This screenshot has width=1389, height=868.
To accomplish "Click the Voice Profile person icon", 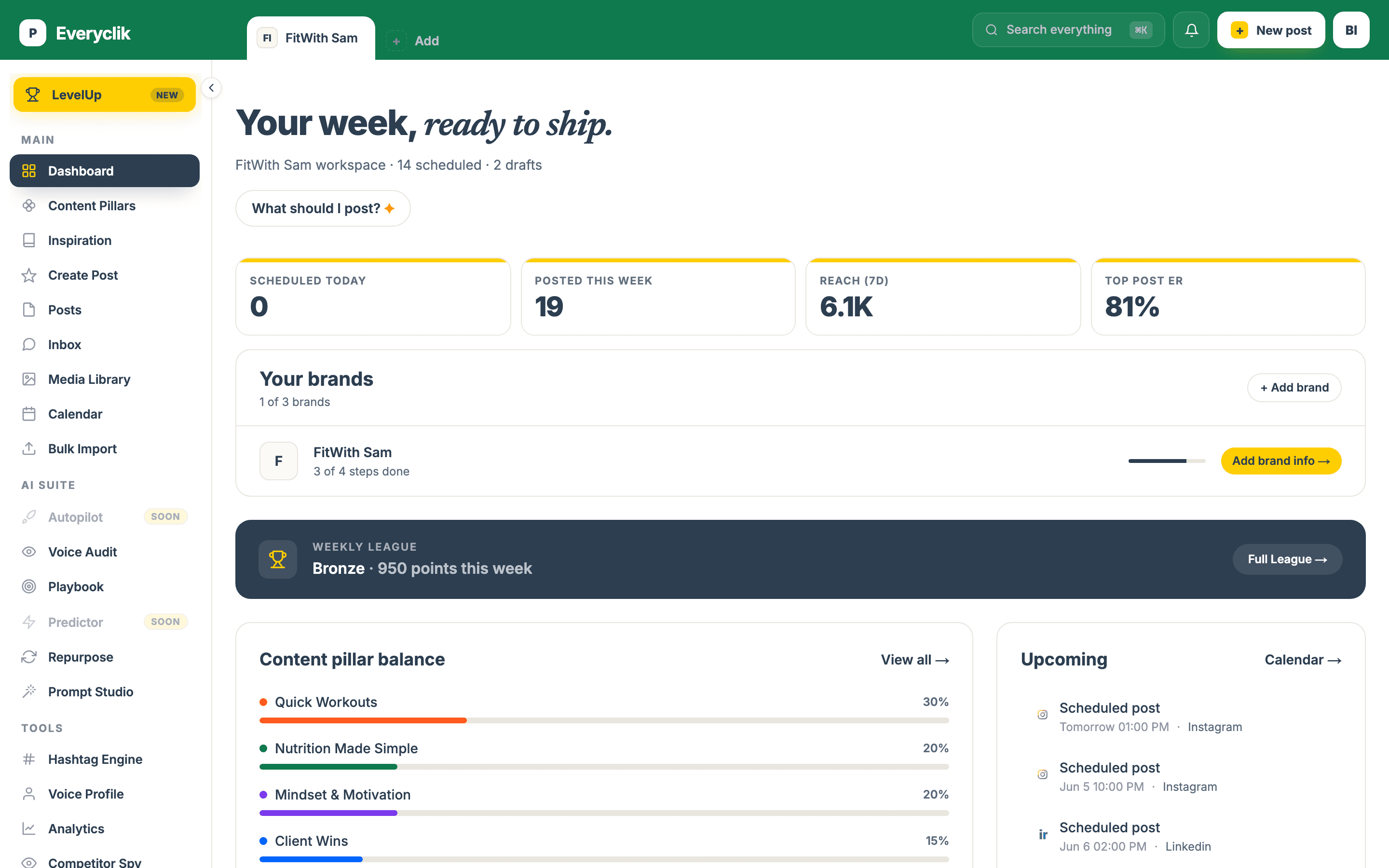I will tap(29, 794).
